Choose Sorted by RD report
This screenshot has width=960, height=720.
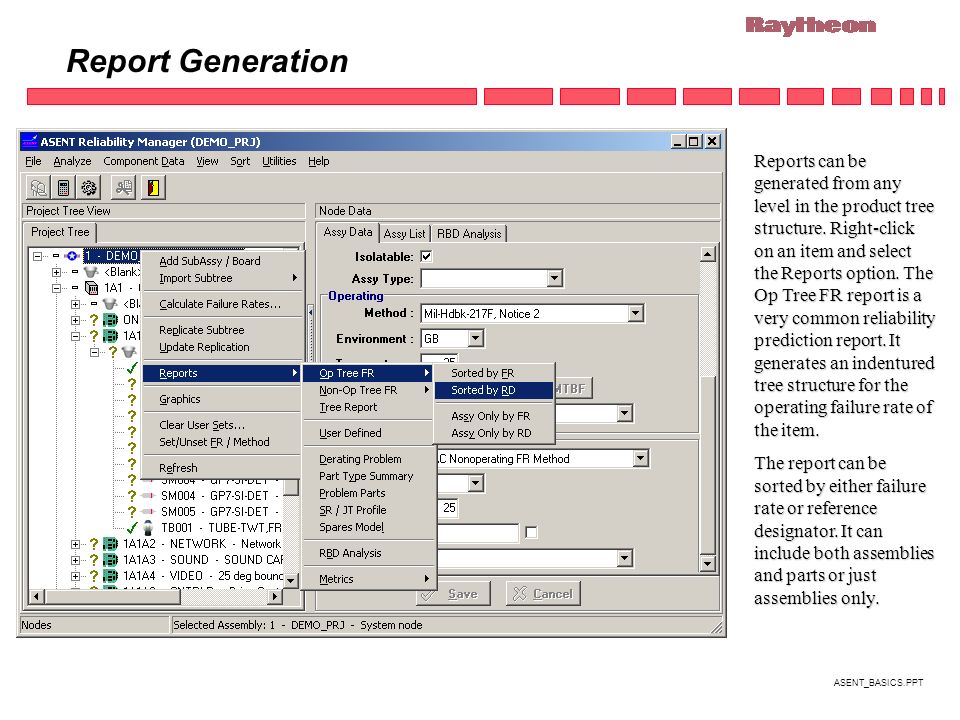(494, 390)
